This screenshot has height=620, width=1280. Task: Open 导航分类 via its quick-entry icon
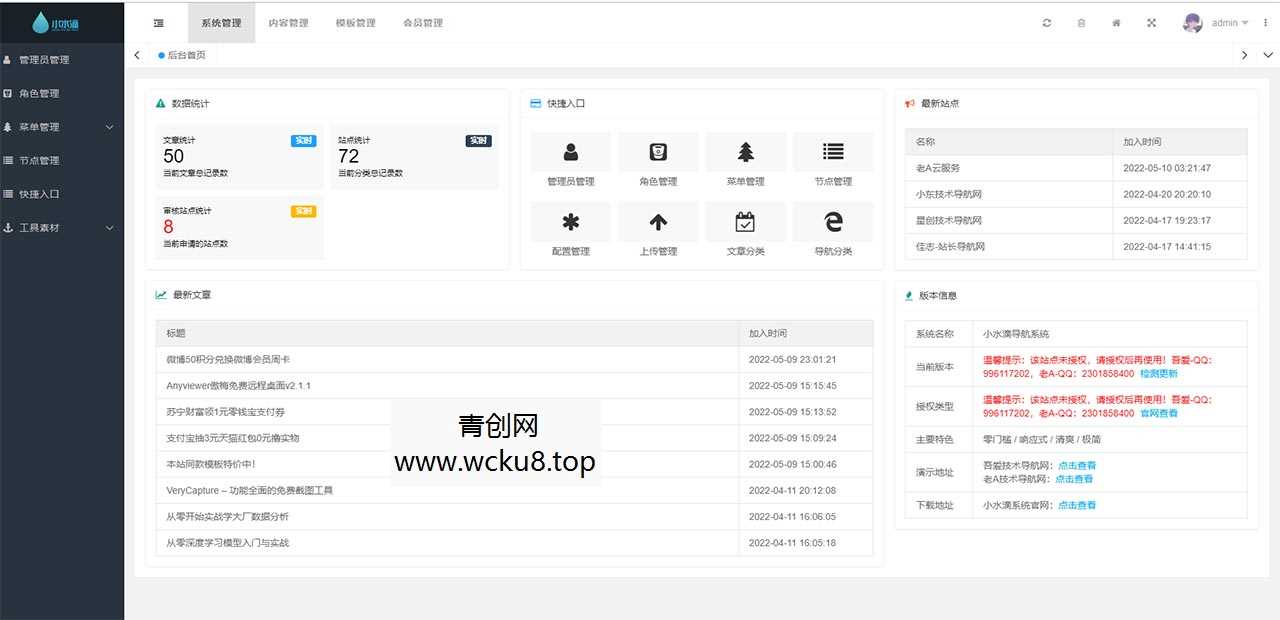[x=833, y=221]
